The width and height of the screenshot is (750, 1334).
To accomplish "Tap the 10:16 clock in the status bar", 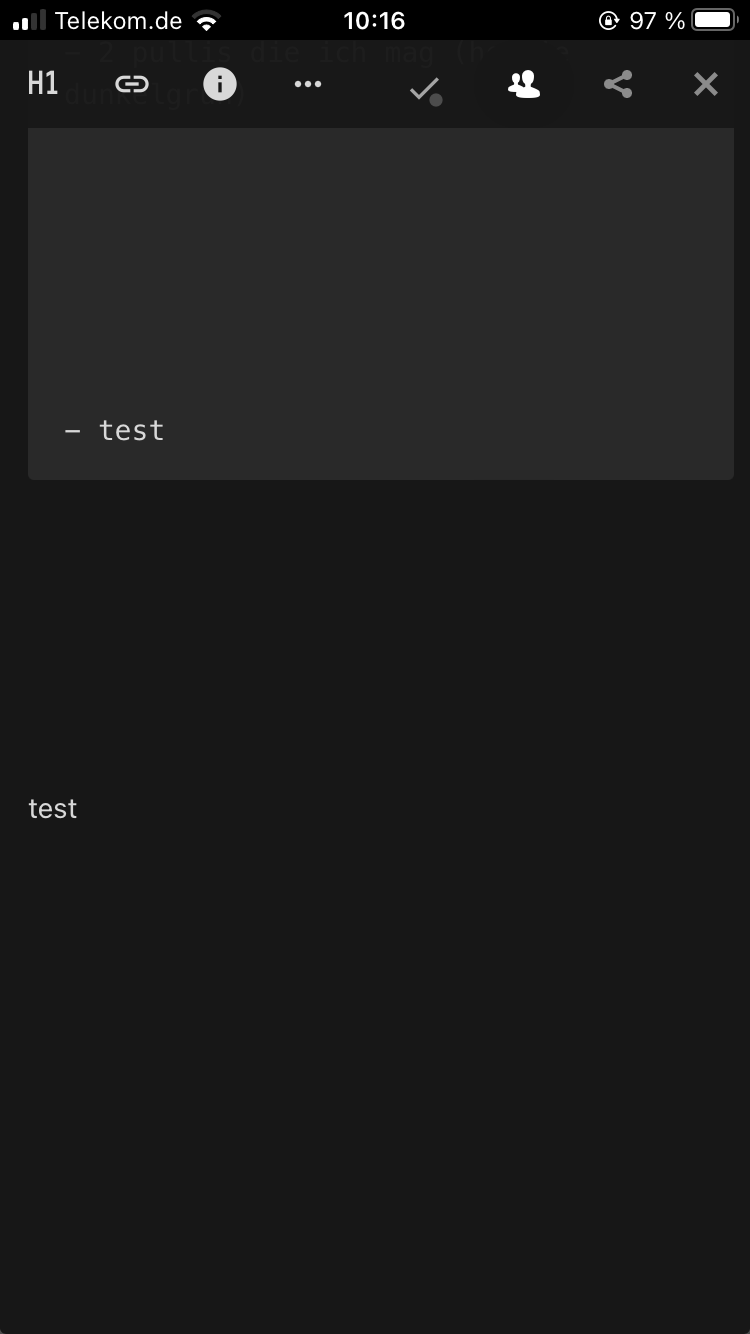I will [375, 20].
